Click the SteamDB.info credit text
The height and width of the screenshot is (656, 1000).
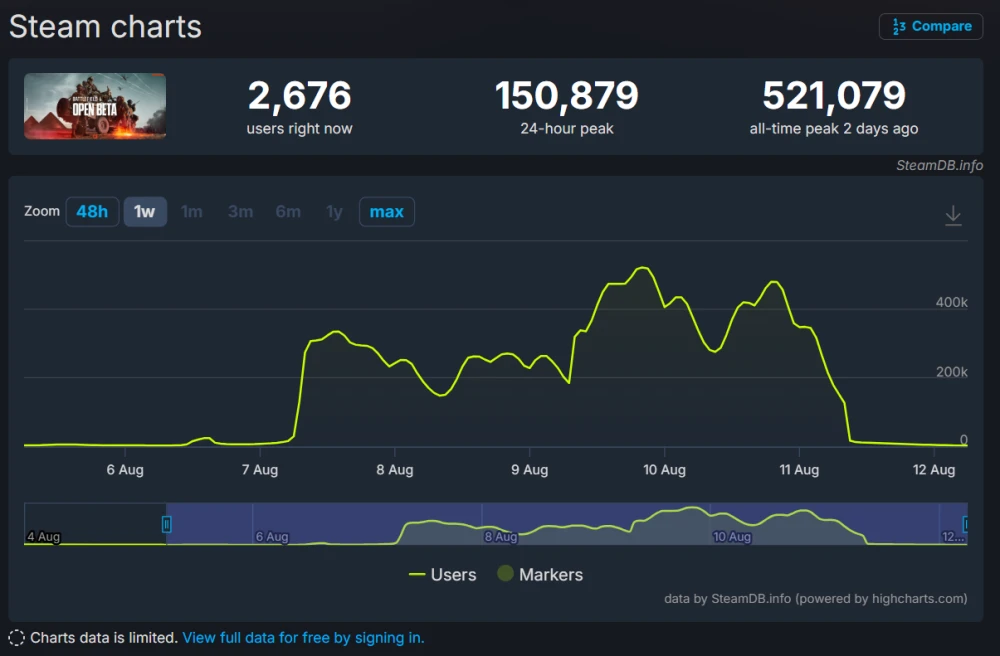coord(939,165)
